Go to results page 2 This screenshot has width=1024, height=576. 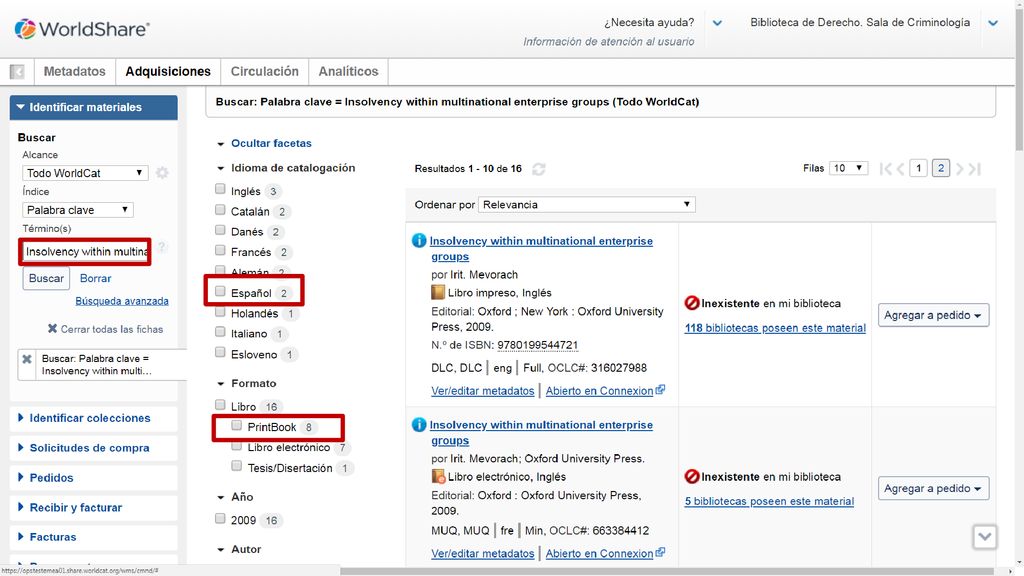[x=940, y=168]
